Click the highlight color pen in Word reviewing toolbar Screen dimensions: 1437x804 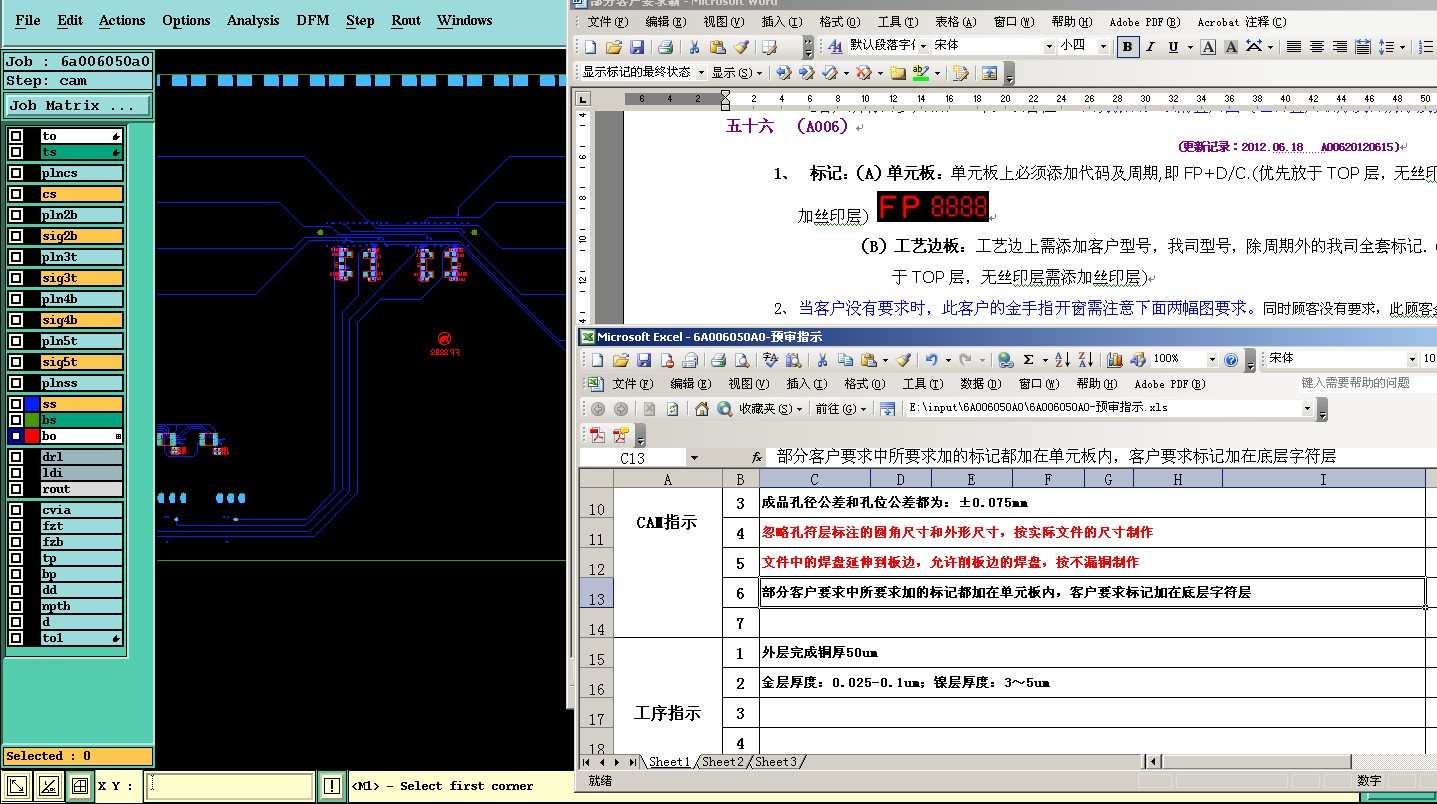pyautogui.click(x=920, y=72)
